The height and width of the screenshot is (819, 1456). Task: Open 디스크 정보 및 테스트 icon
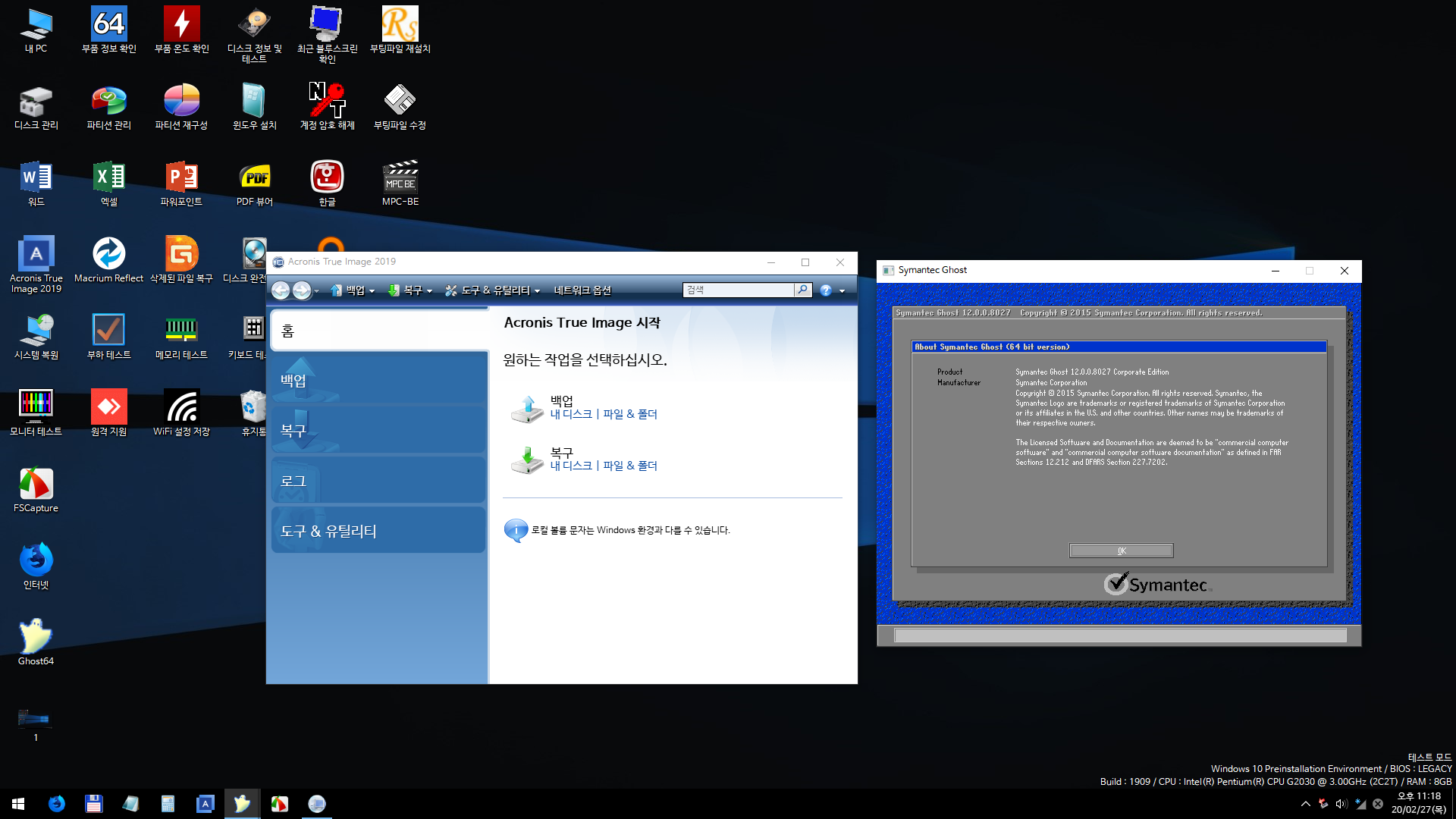(x=255, y=35)
